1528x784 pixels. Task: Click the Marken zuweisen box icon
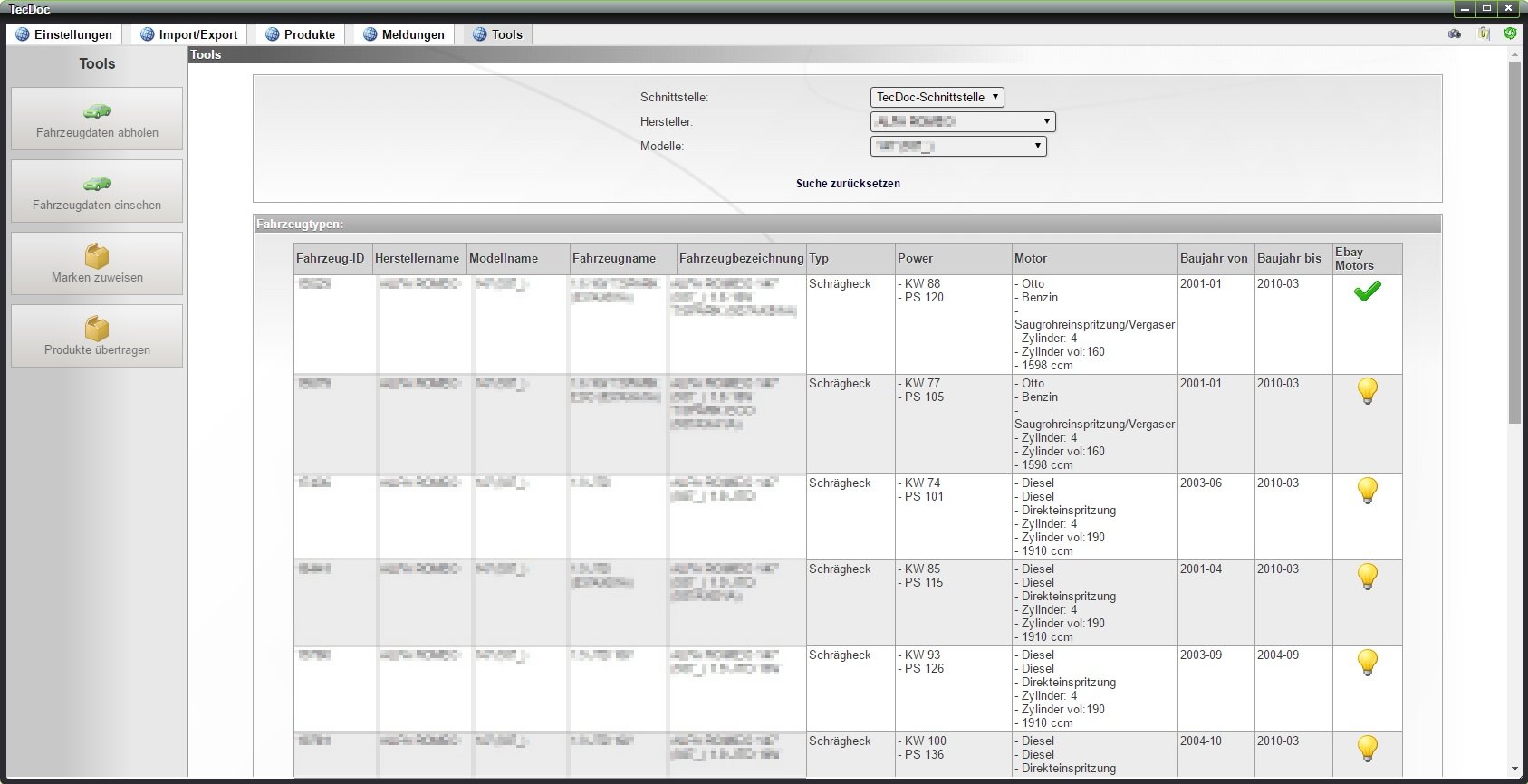(97, 256)
